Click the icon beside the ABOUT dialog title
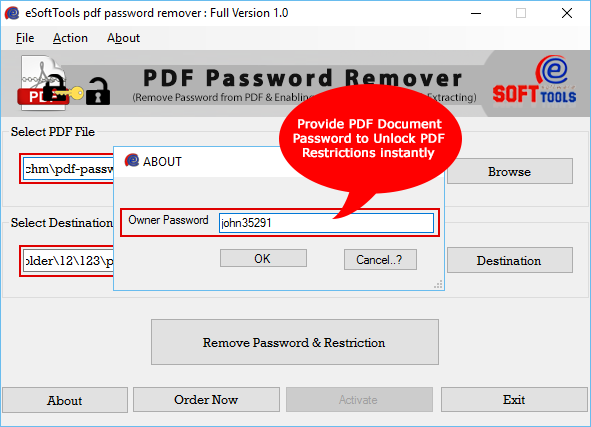Viewport: 591px width, 427px height. click(132, 161)
